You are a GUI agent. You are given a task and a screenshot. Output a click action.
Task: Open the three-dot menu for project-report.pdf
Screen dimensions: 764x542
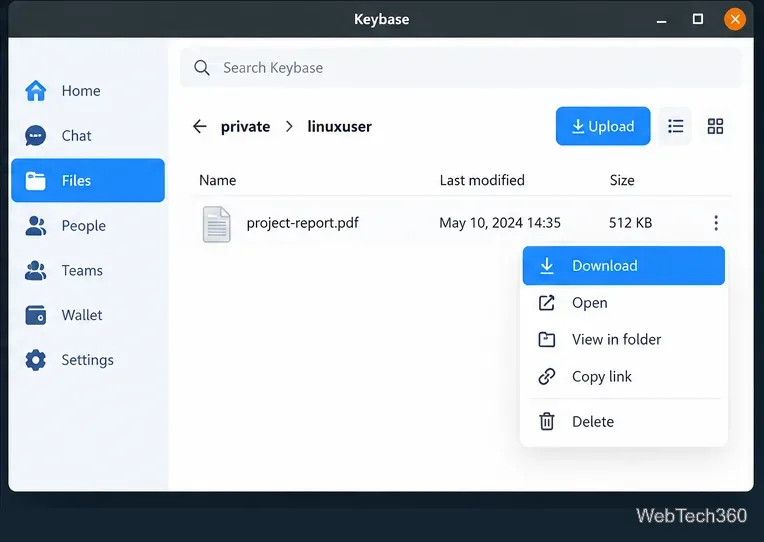point(716,223)
